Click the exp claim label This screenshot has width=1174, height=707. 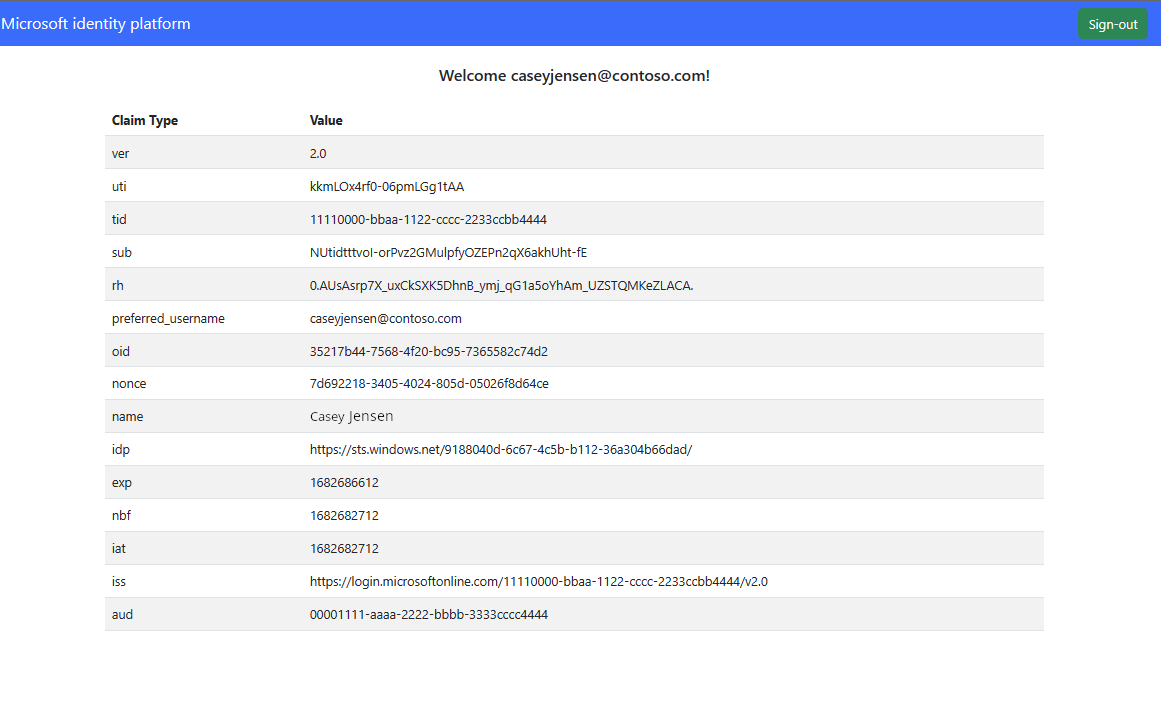point(121,482)
